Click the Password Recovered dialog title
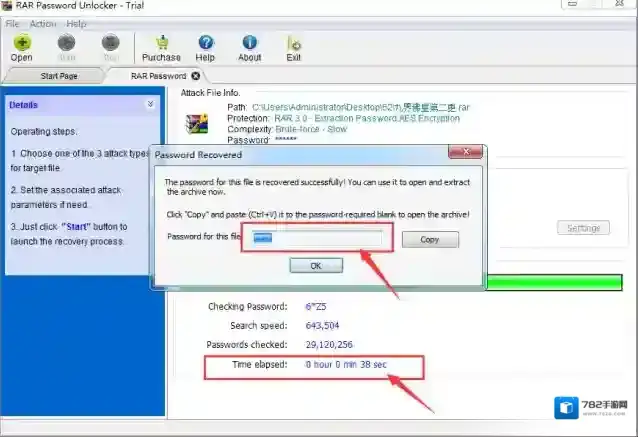Screen dimensions: 638x437 tap(198, 155)
